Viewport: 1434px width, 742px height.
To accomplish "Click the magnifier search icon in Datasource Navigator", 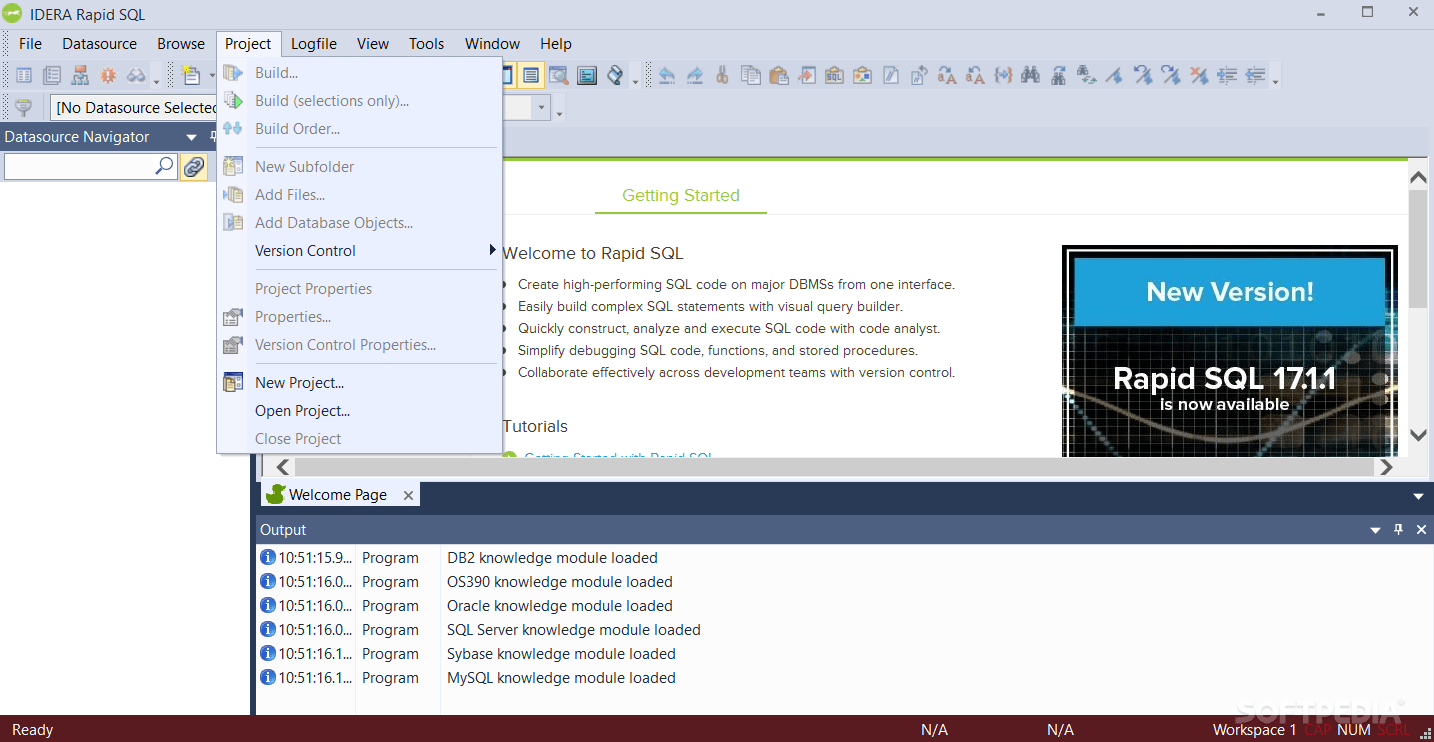I will click(x=165, y=167).
